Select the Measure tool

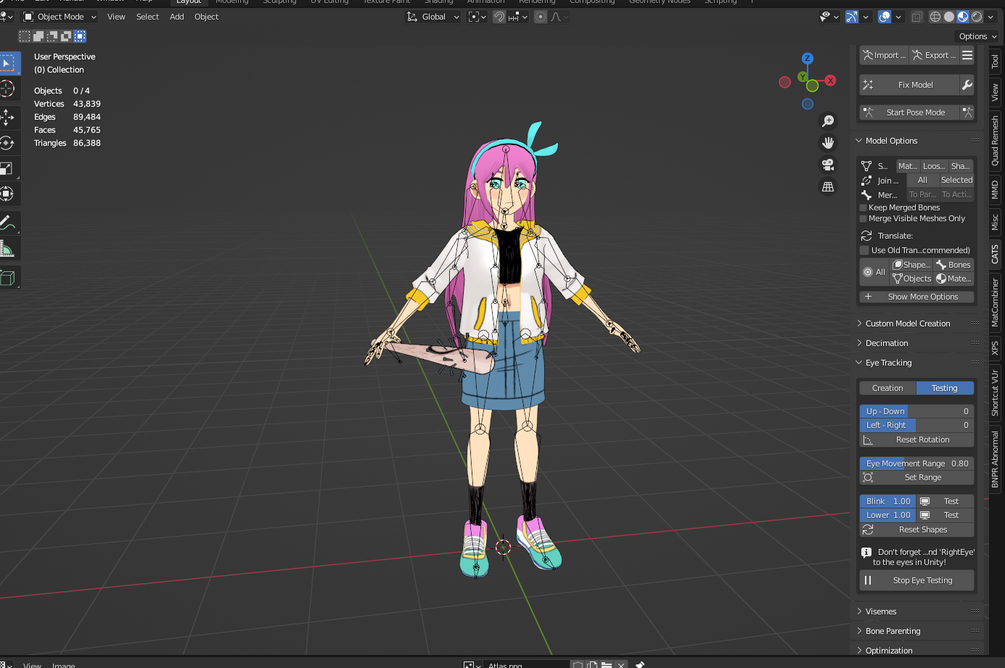coord(8,249)
